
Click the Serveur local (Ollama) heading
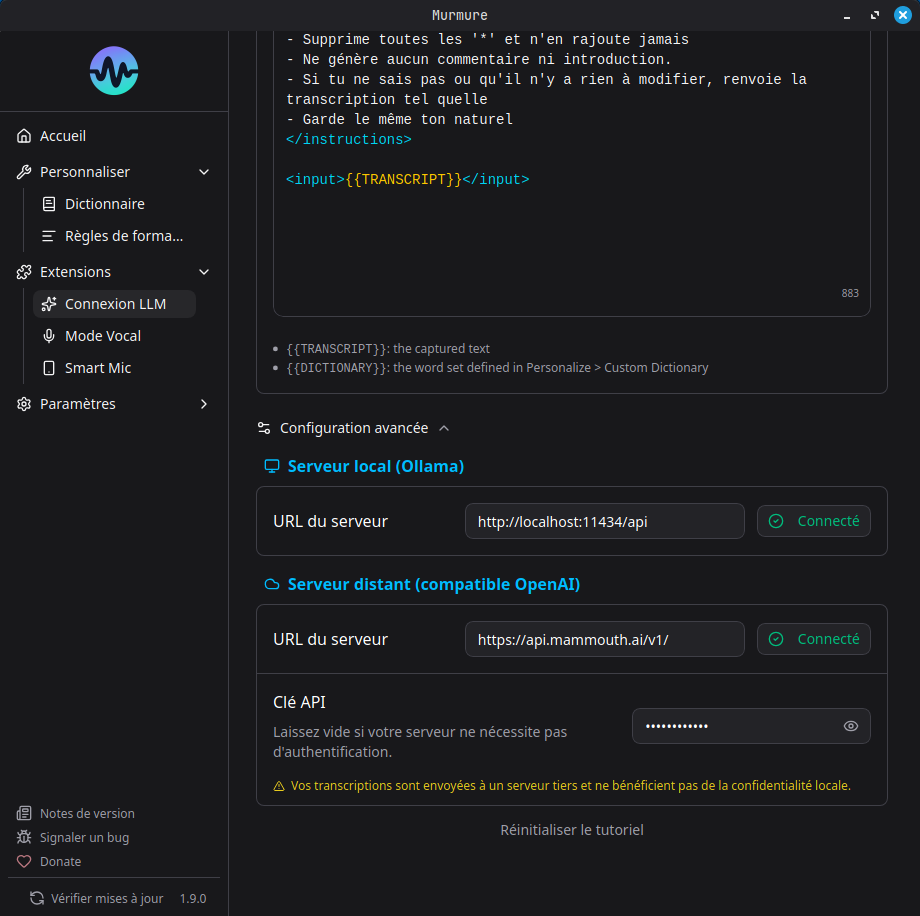376,467
